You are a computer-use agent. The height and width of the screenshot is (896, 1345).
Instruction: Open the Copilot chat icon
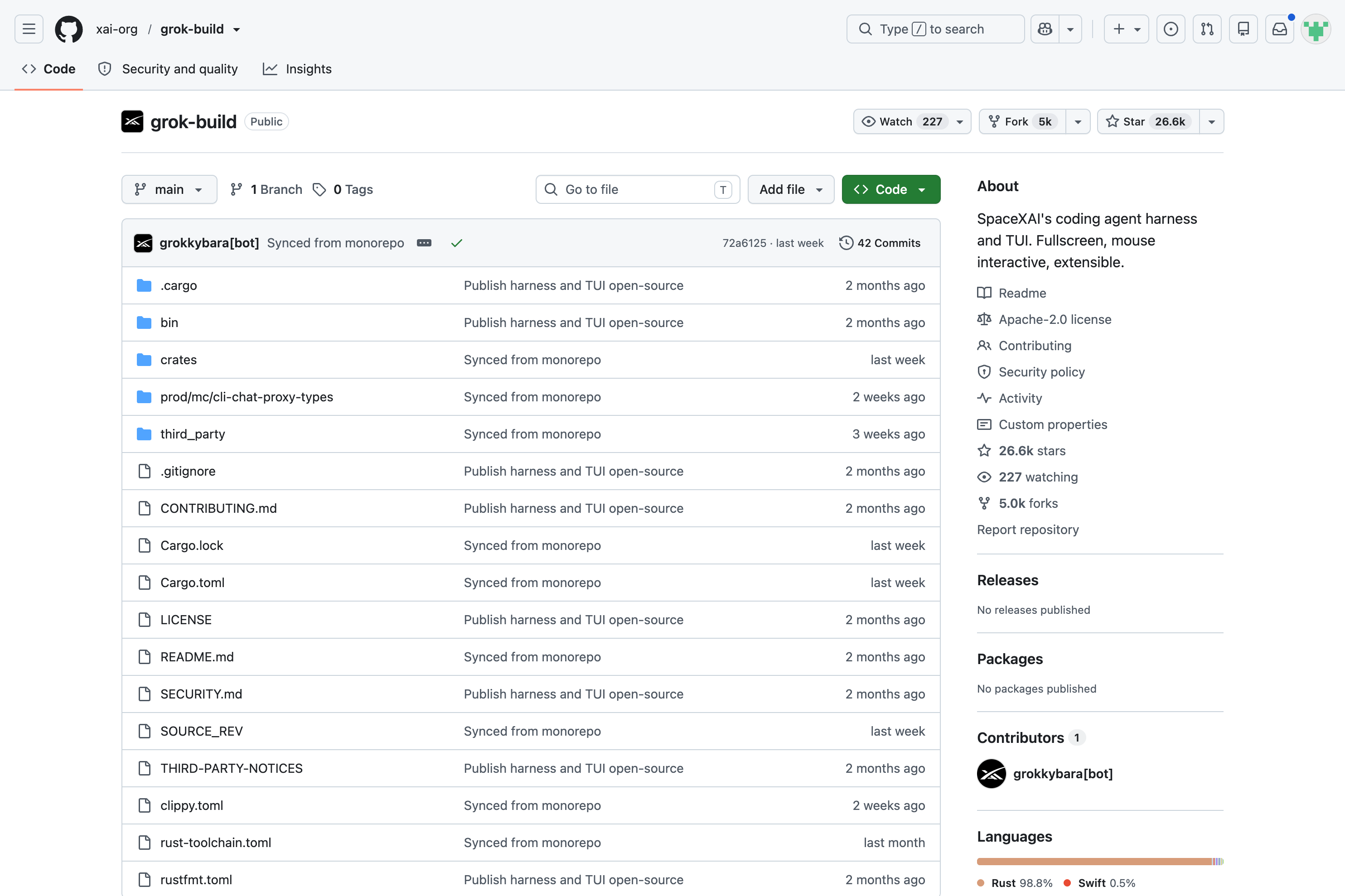1045,29
